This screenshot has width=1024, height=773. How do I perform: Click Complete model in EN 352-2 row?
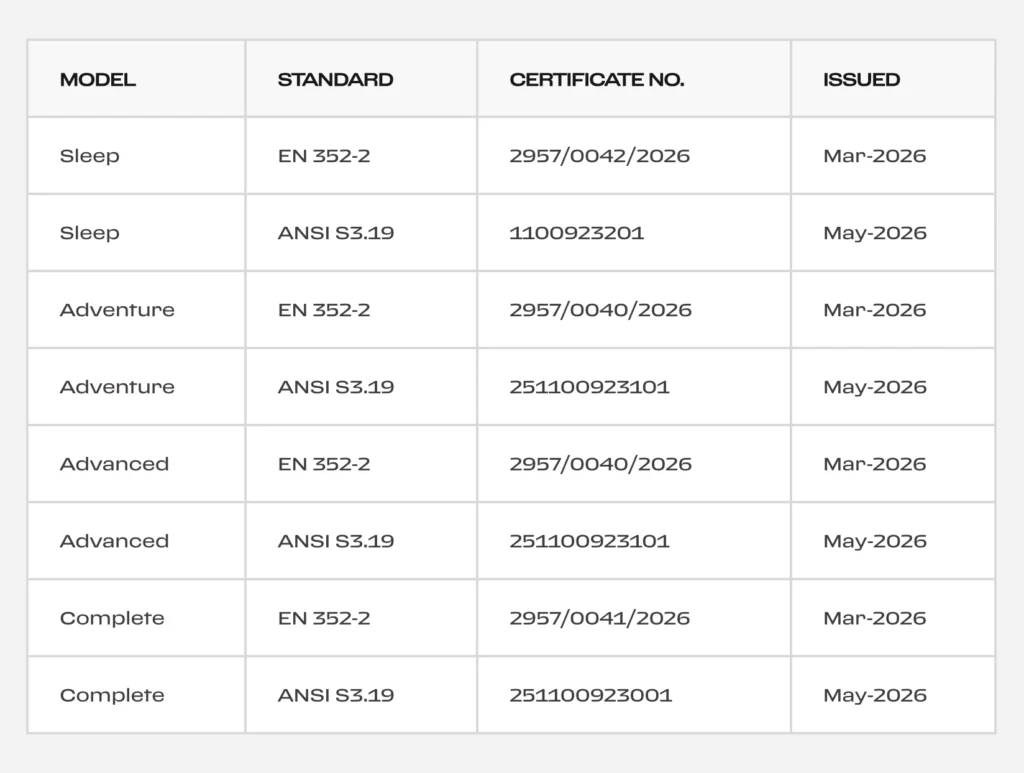tap(112, 619)
